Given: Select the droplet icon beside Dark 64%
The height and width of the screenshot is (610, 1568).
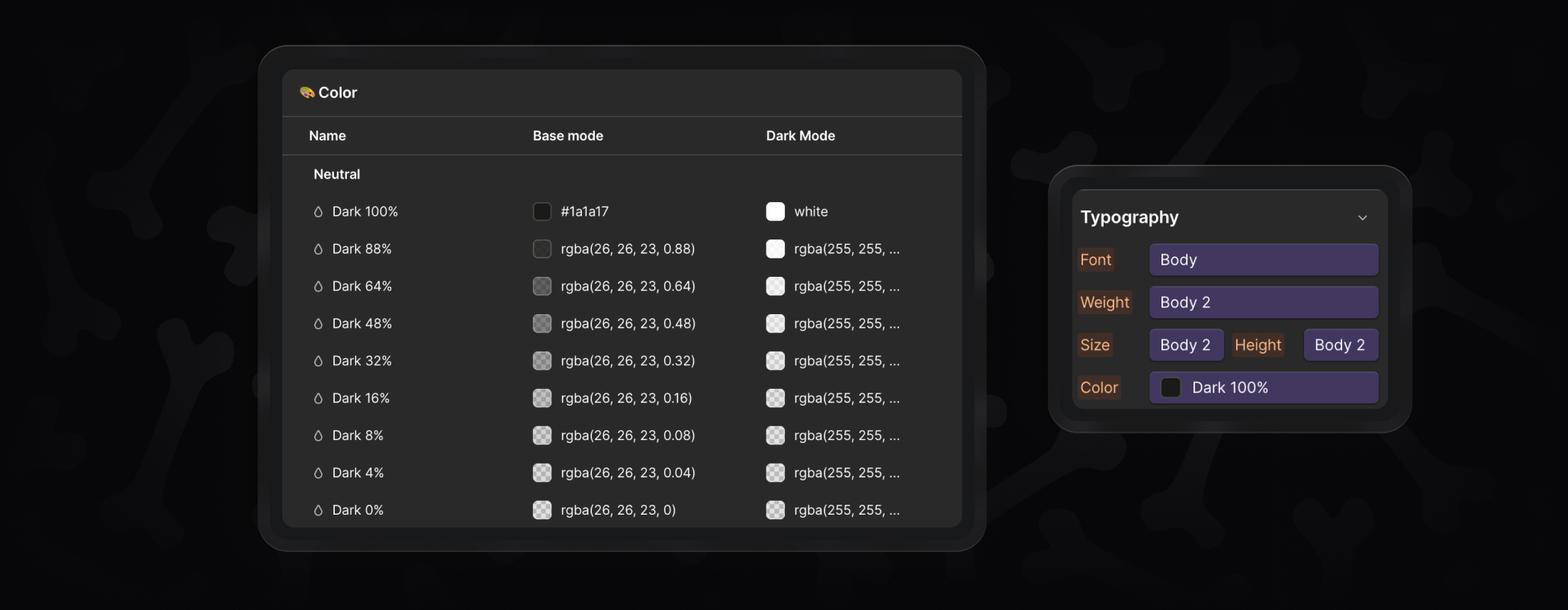Looking at the screenshot, I should (318, 286).
